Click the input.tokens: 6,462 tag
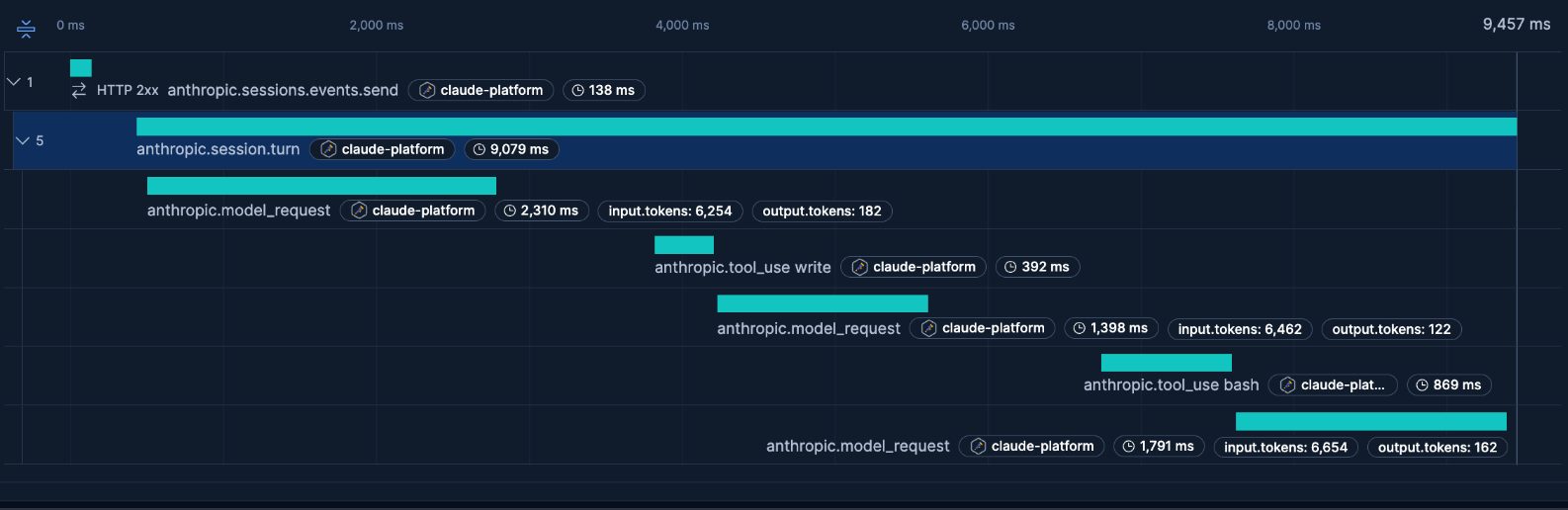Viewport: 1568px width, 510px height. coord(1240,329)
